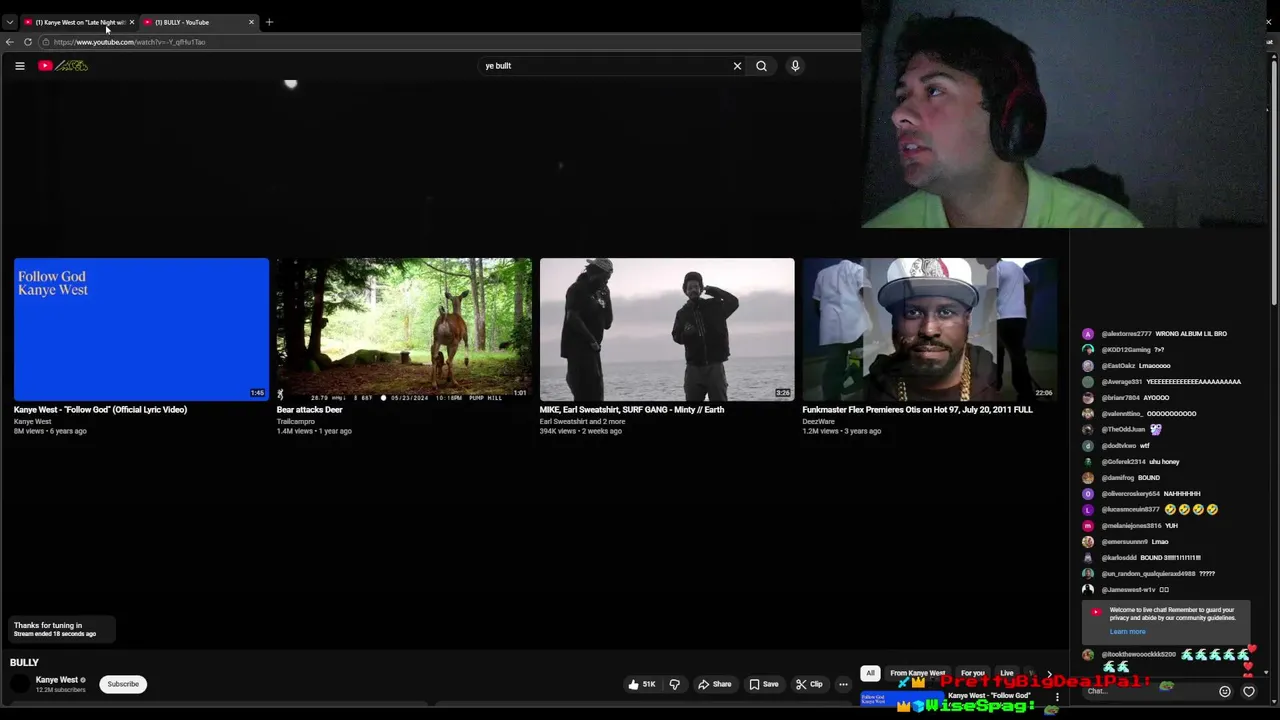Viewport: 1280px width, 720px height.
Task: Open the Follow God sidebar recommendation thumbnail
Action: (902, 700)
